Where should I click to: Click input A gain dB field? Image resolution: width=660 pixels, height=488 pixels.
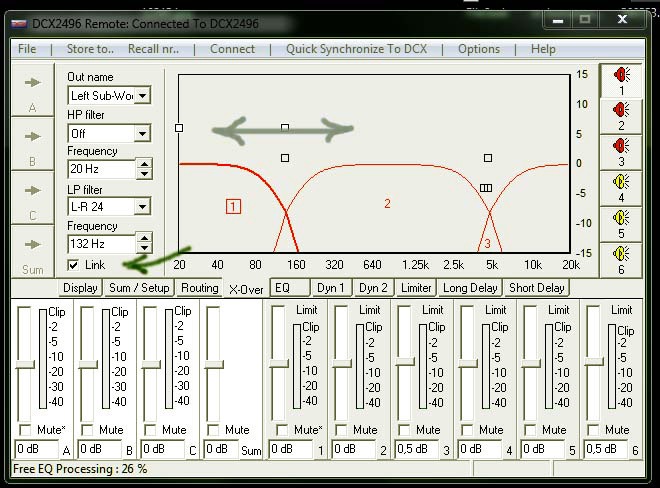[36, 449]
